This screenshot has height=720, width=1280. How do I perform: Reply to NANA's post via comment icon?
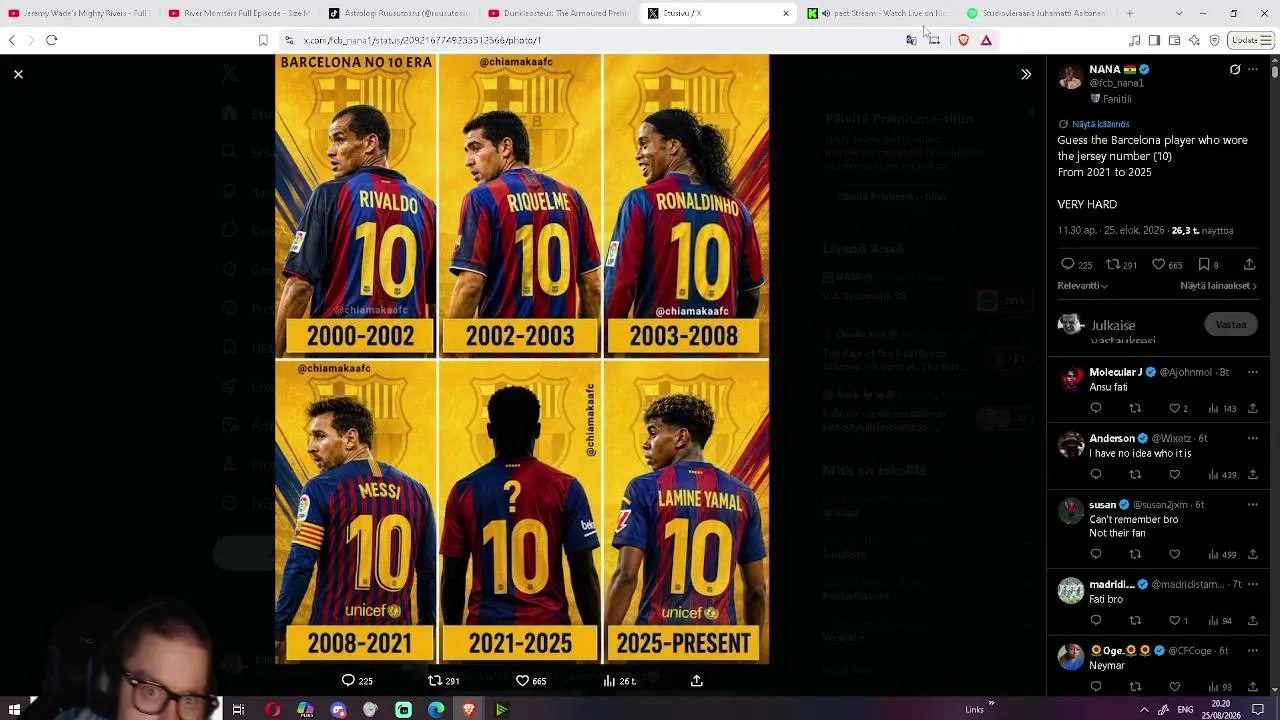coord(1068,264)
